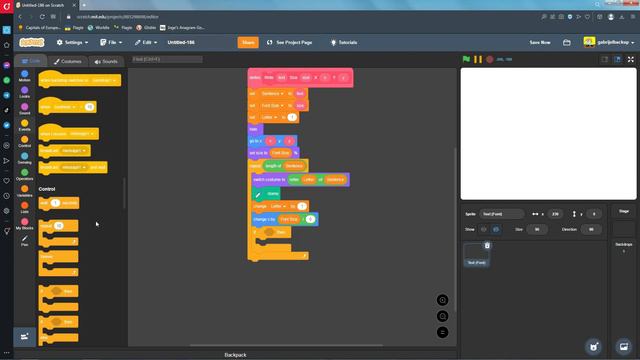Select the Sound block category

[x=24, y=109]
